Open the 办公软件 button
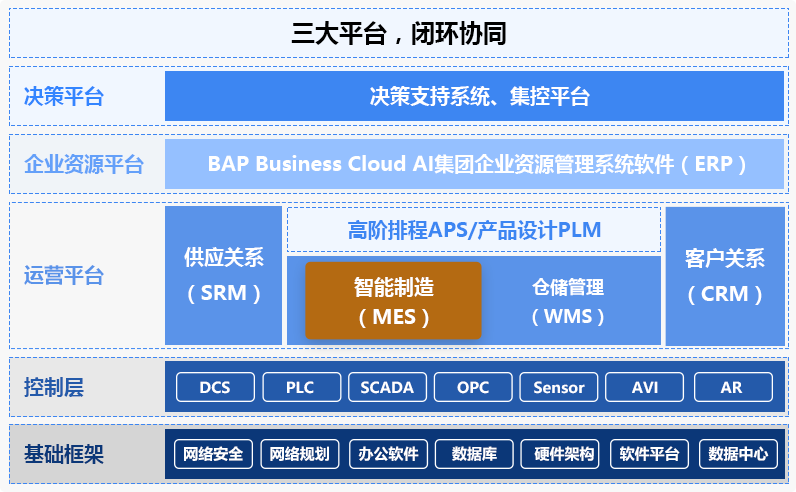Screen dimensions: 796x492 388,454
